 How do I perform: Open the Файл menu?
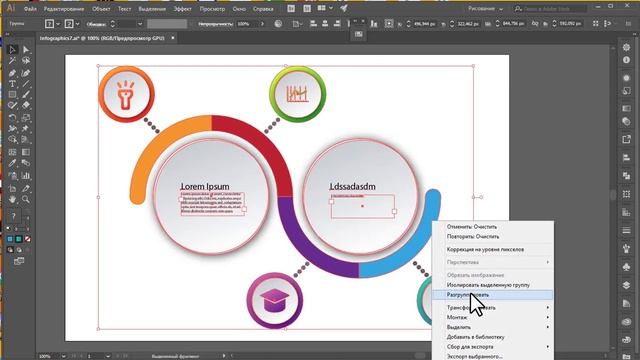click(x=30, y=9)
